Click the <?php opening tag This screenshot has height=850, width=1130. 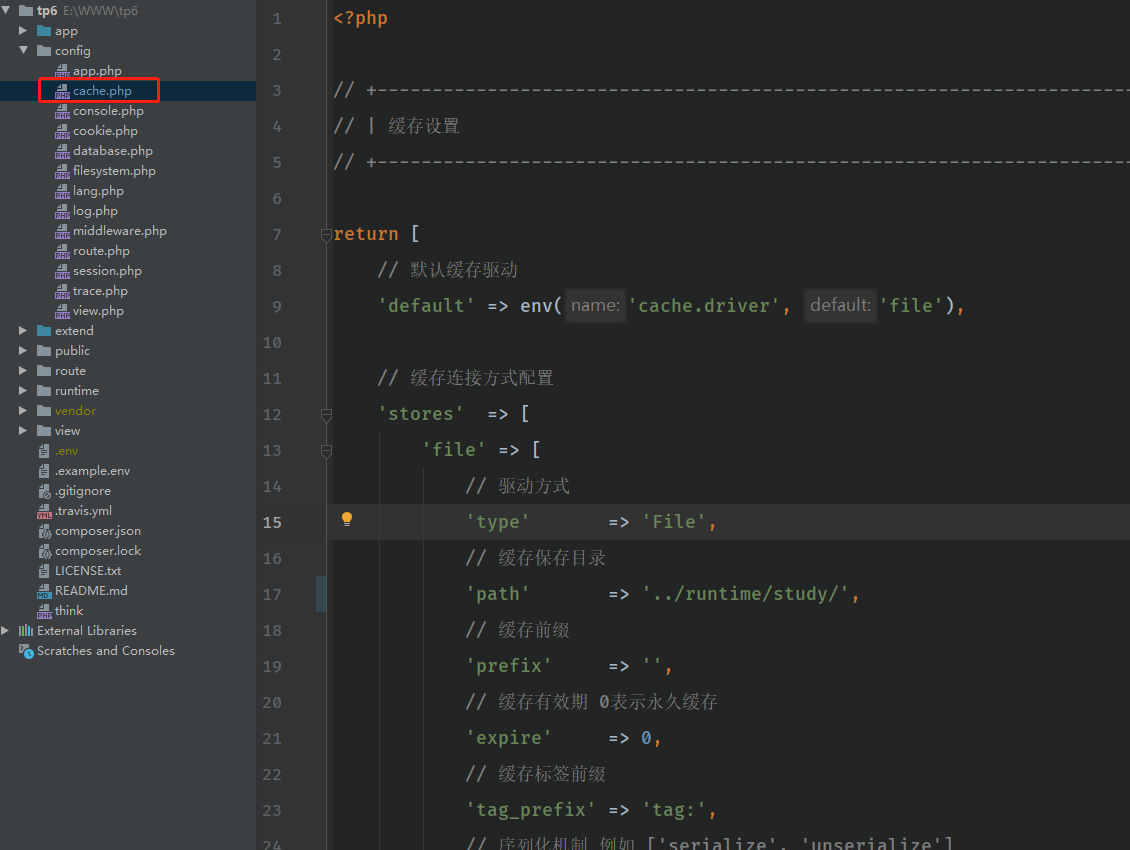360,18
